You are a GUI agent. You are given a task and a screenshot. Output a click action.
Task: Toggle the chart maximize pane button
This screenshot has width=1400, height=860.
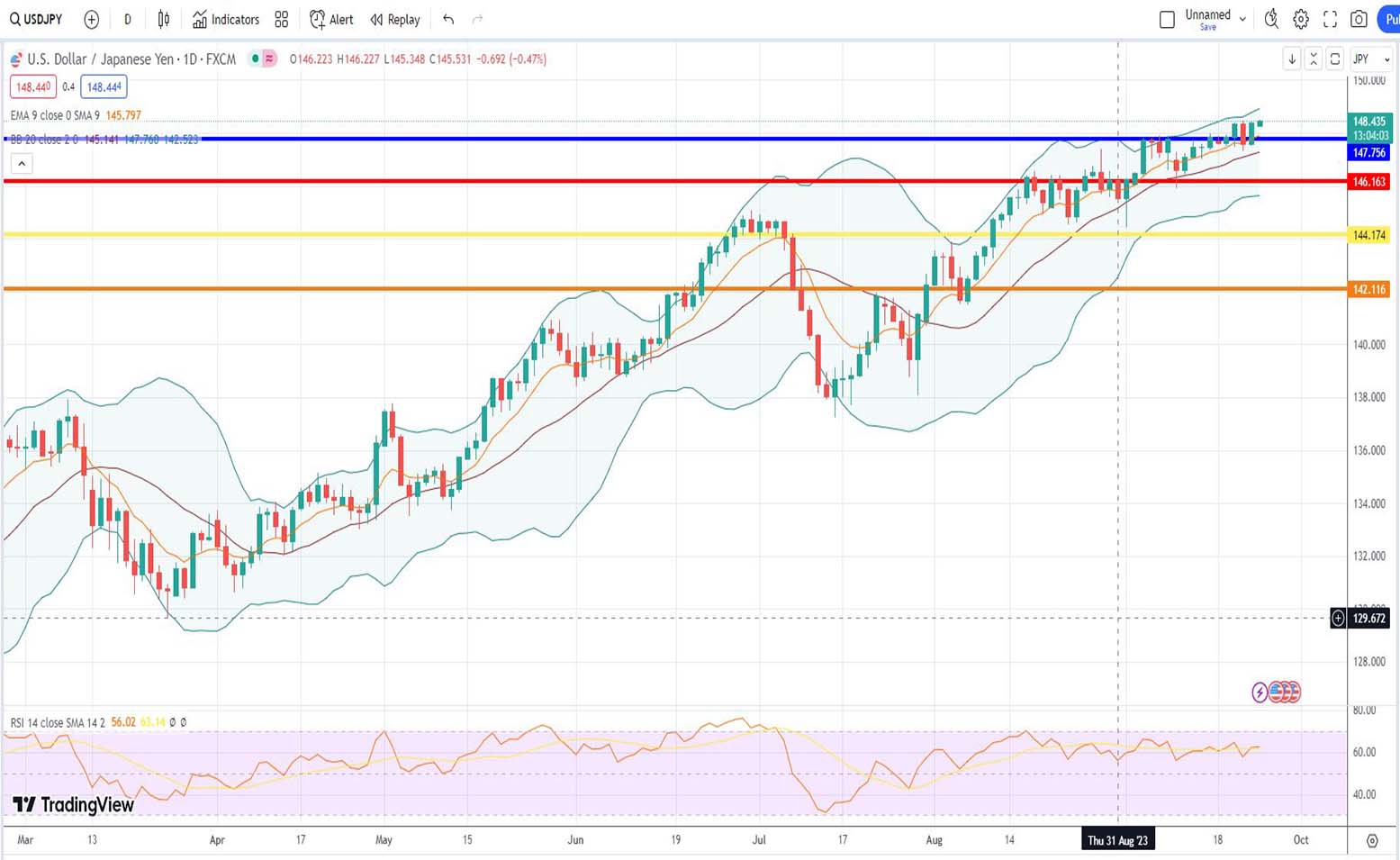[x=1335, y=59]
